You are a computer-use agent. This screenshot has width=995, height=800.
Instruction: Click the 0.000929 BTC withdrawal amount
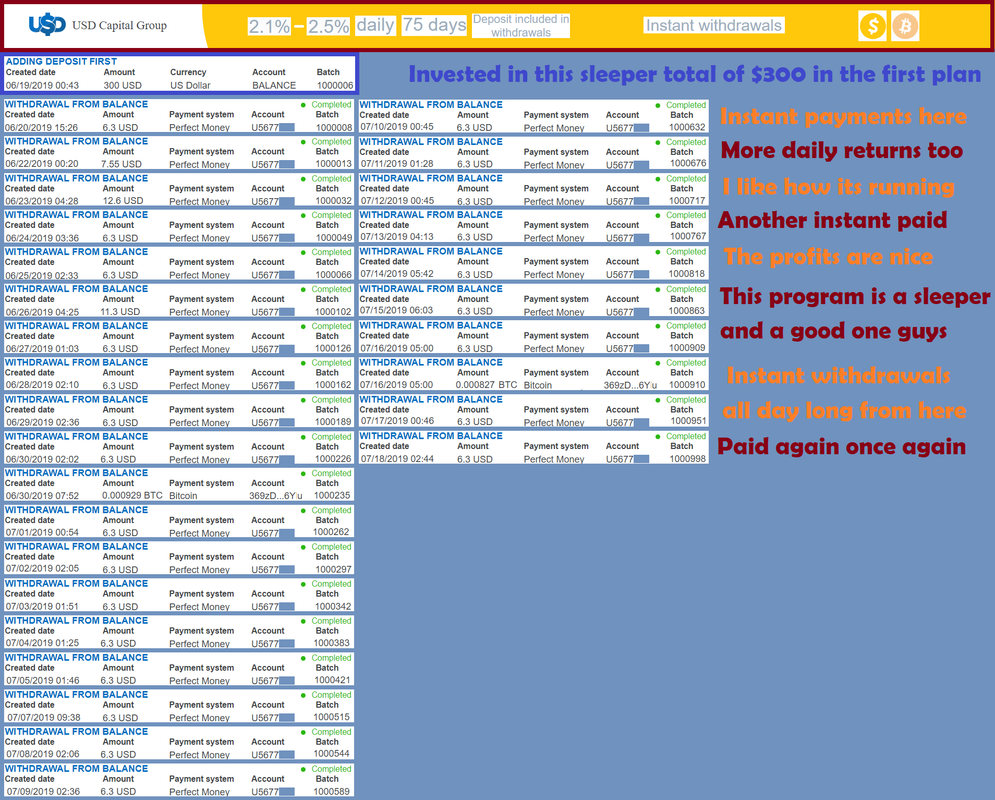point(132,495)
